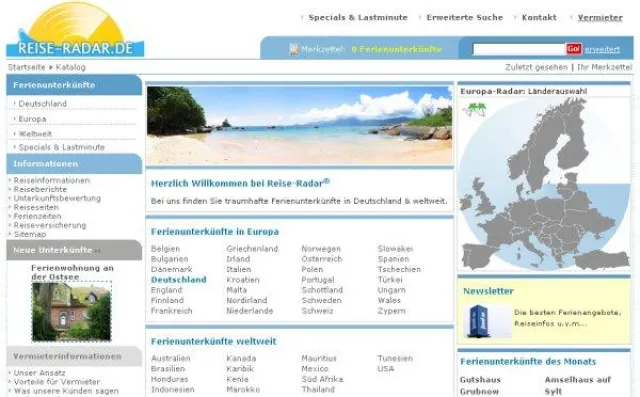Image resolution: width=640 pixels, height=397 pixels.
Task: Open Zuletzt gesehen link
Action: pos(536,67)
